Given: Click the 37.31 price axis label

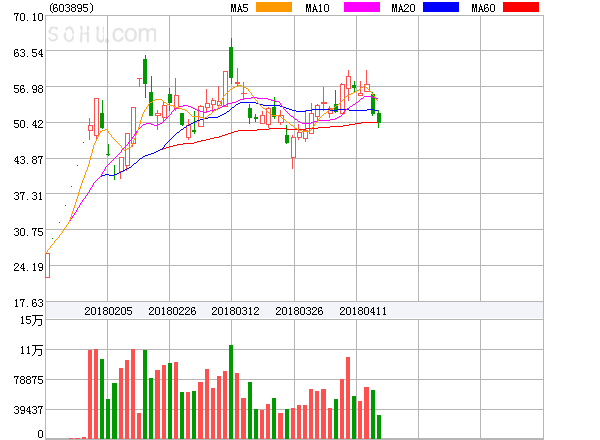Looking at the screenshot, I should click(x=29, y=196).
